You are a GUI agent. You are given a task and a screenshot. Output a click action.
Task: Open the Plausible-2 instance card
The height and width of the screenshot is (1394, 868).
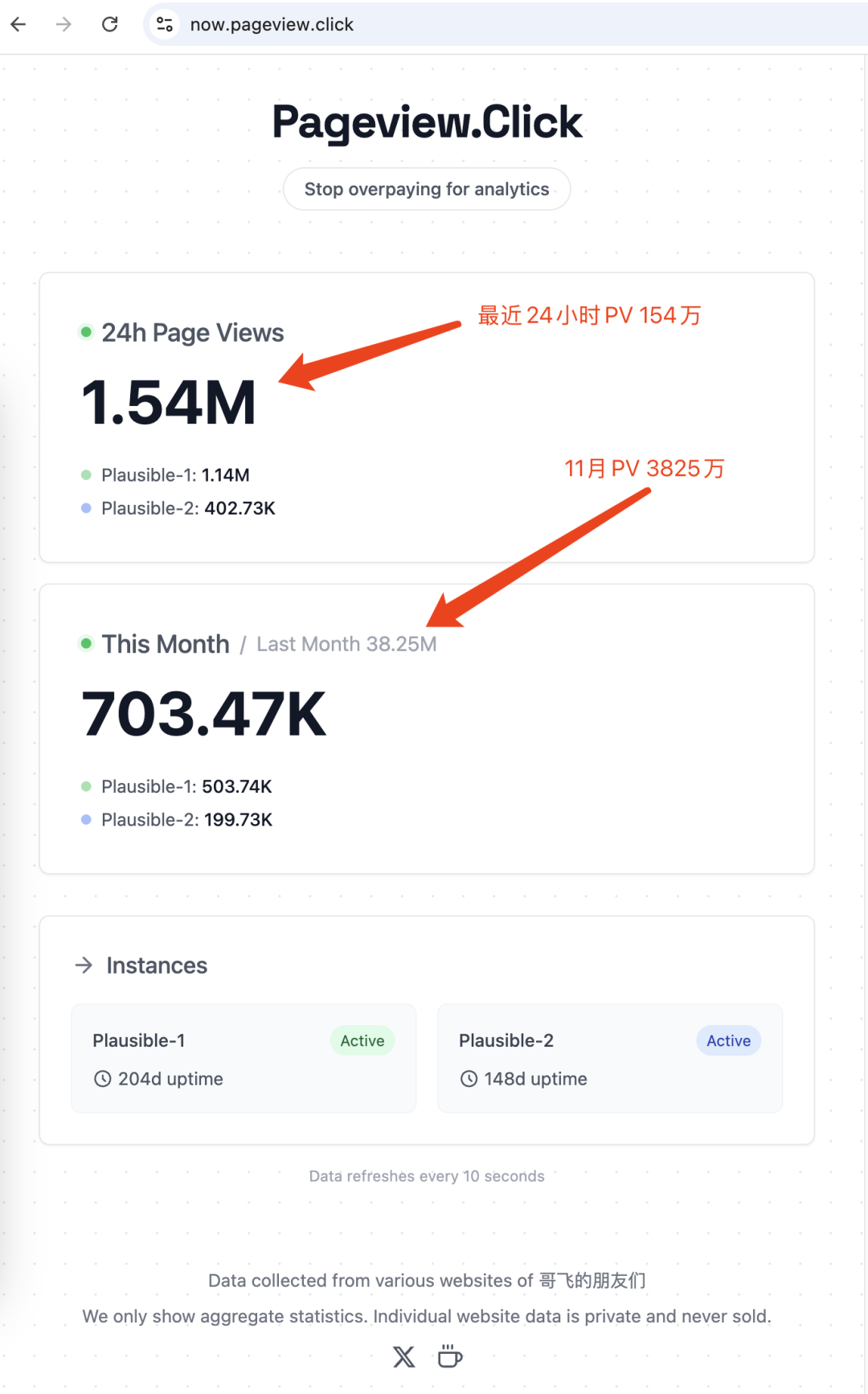click(x=610, y=1058)
